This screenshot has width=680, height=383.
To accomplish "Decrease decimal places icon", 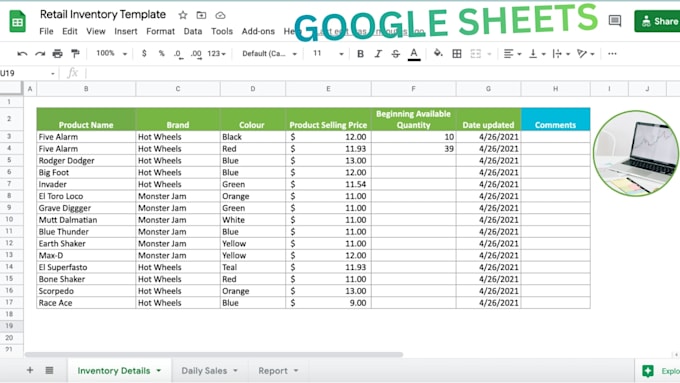I will [x=178, y=54].
